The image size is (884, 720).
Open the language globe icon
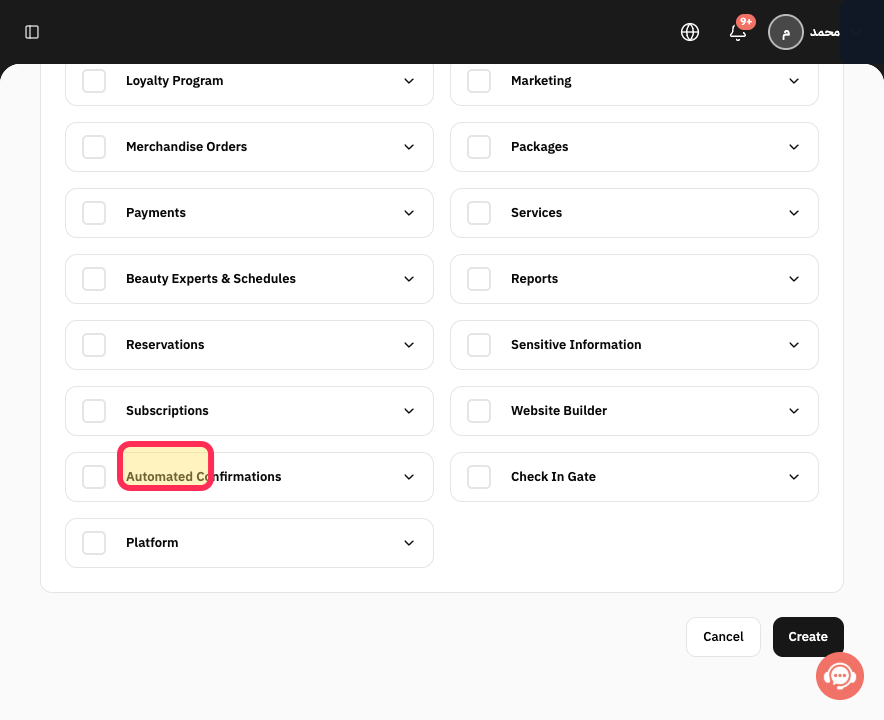689,32
